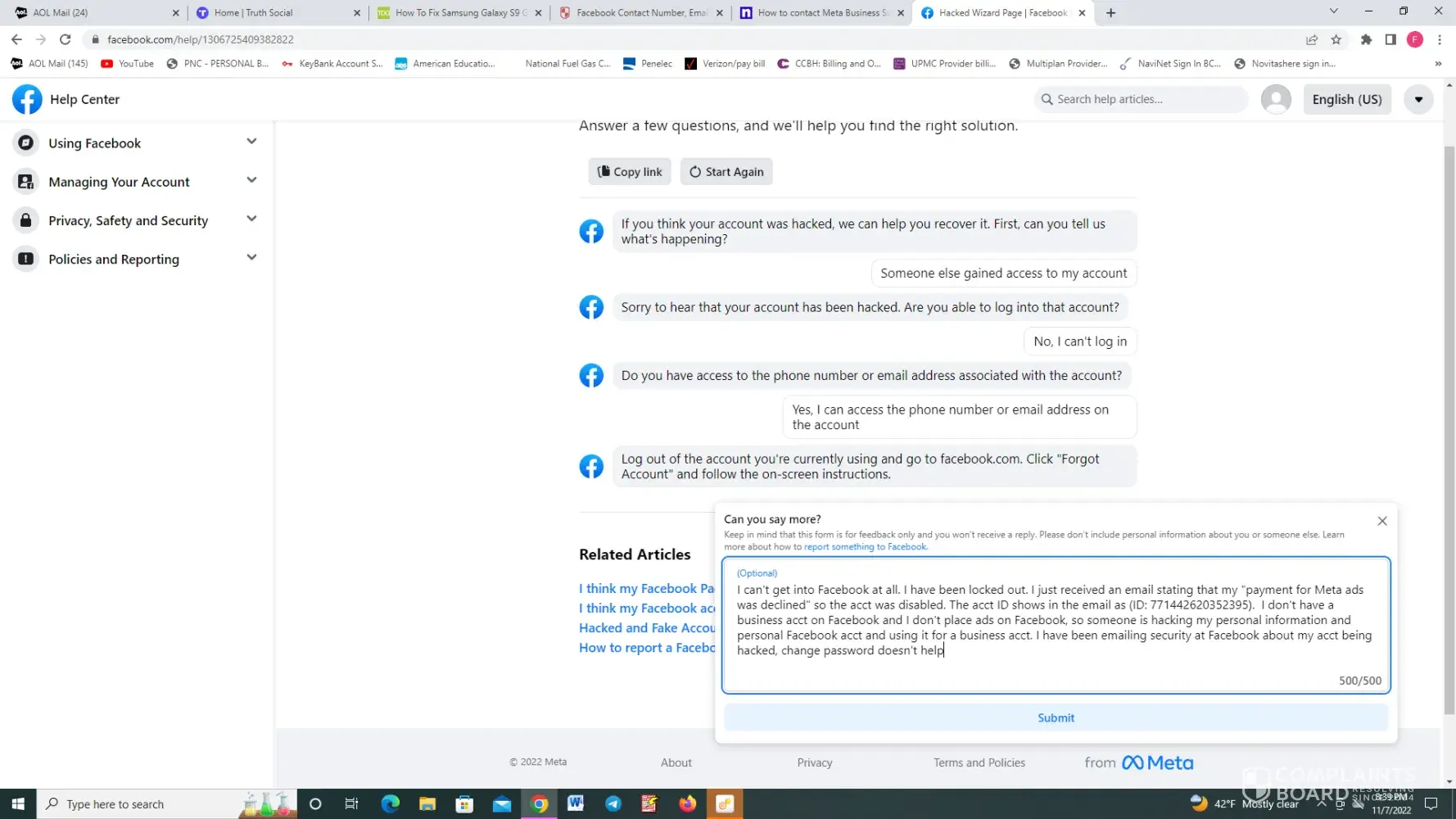The image size is (1456, 819).
Task: Switch to Facebook Contact Number tab
Action: tap(640, 13)
